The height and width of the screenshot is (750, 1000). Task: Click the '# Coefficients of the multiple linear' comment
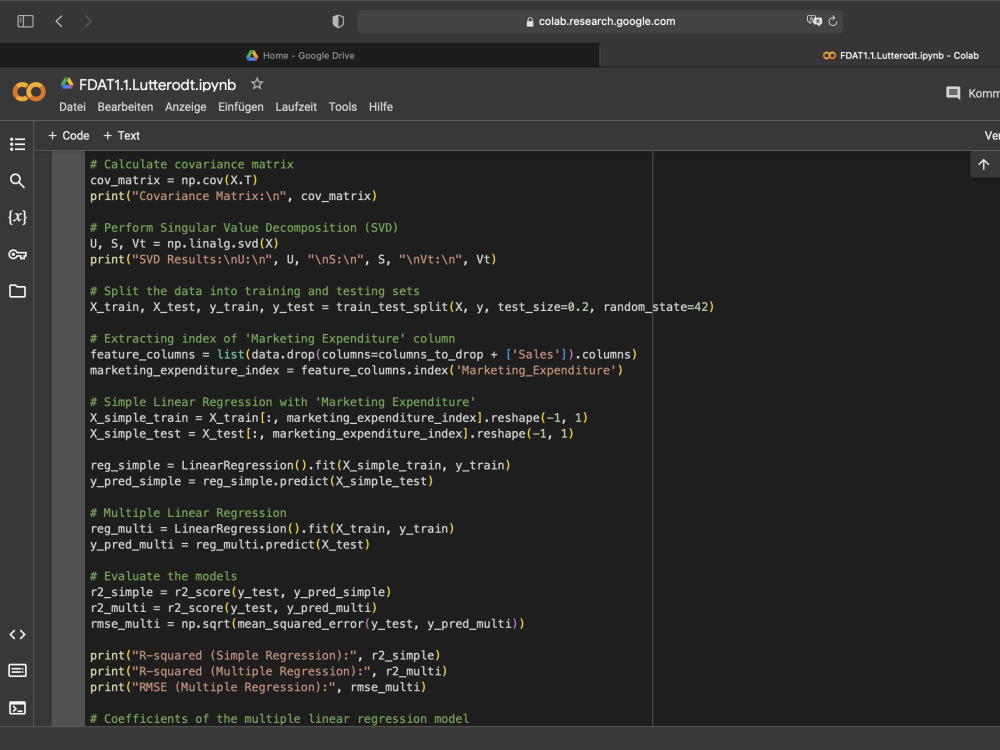point(279,719)
